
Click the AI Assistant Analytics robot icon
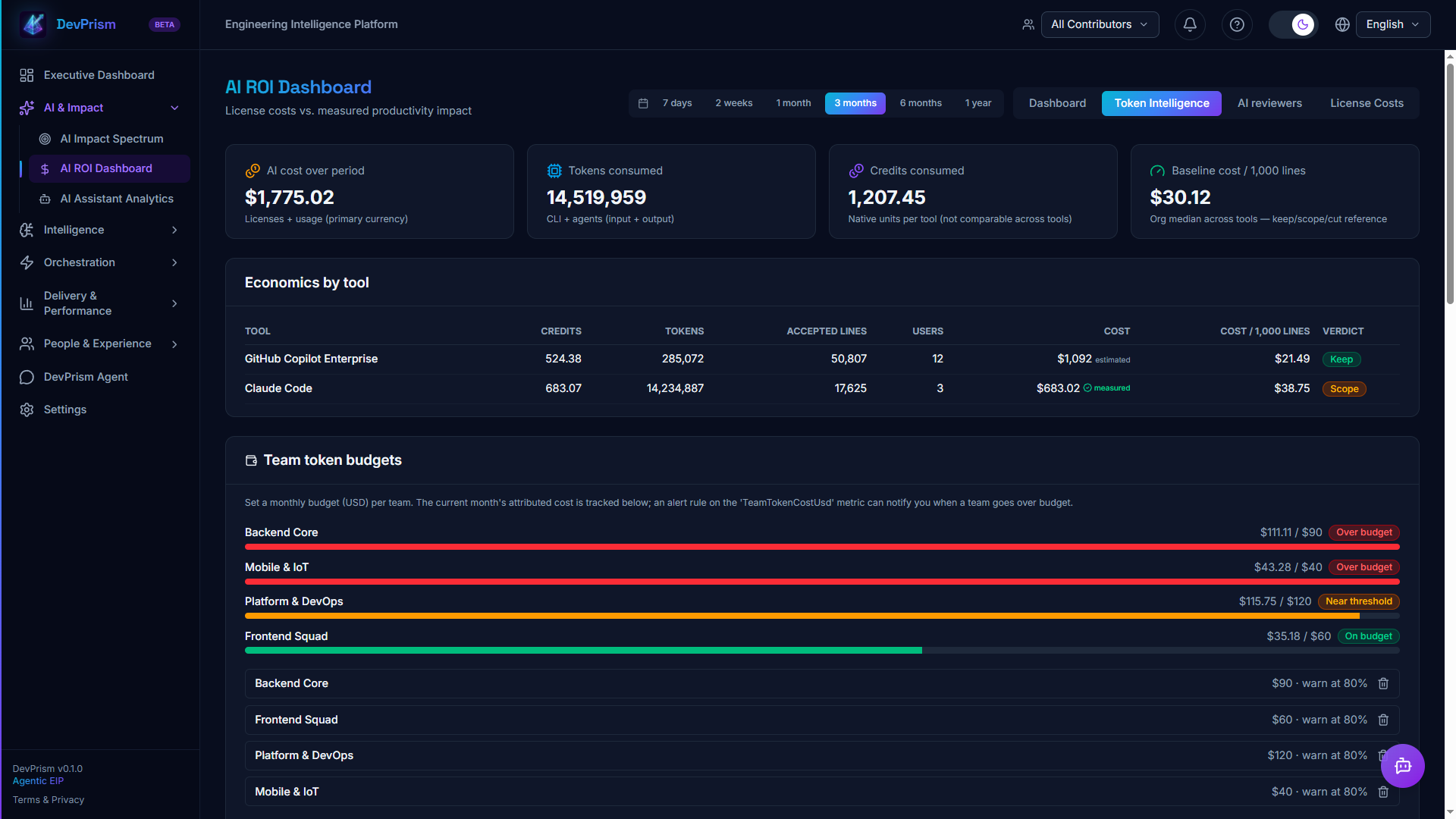point(45,199)
